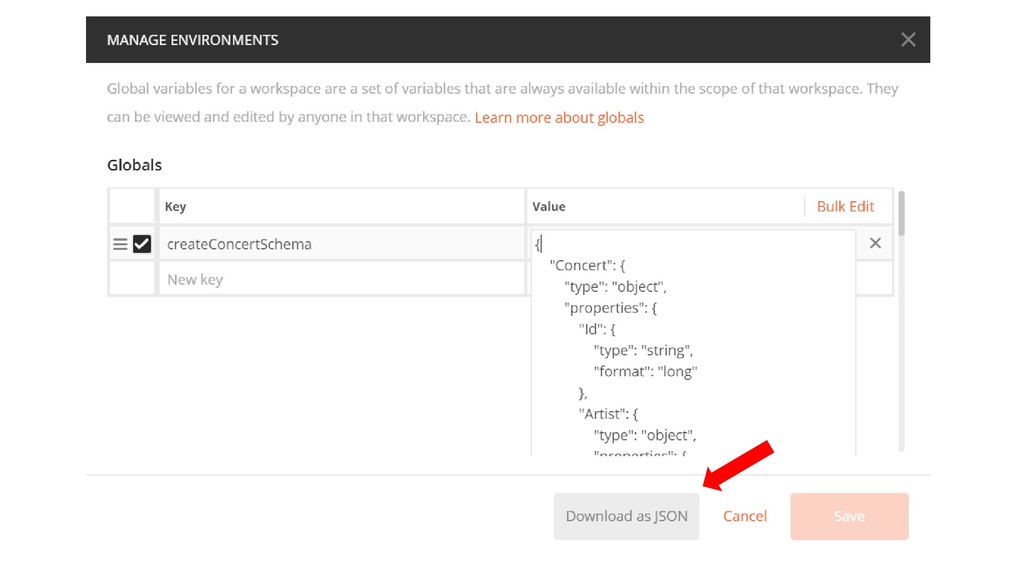
Task: Click the globals table scrollbar
Action: (x=901, y=214)
